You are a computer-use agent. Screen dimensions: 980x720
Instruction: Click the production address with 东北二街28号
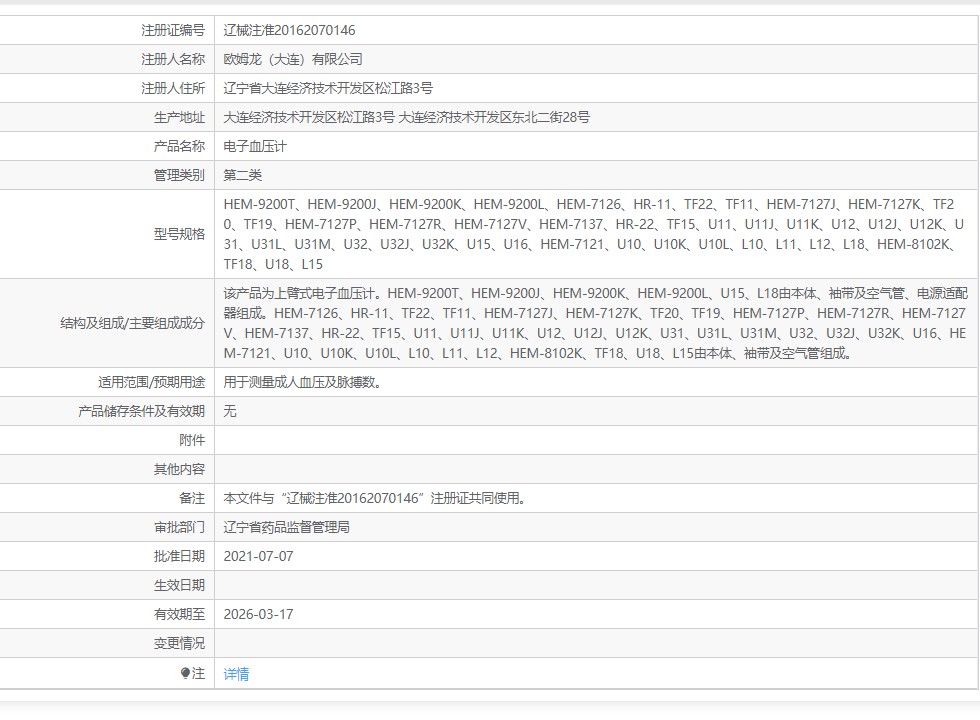coord(406,118)
